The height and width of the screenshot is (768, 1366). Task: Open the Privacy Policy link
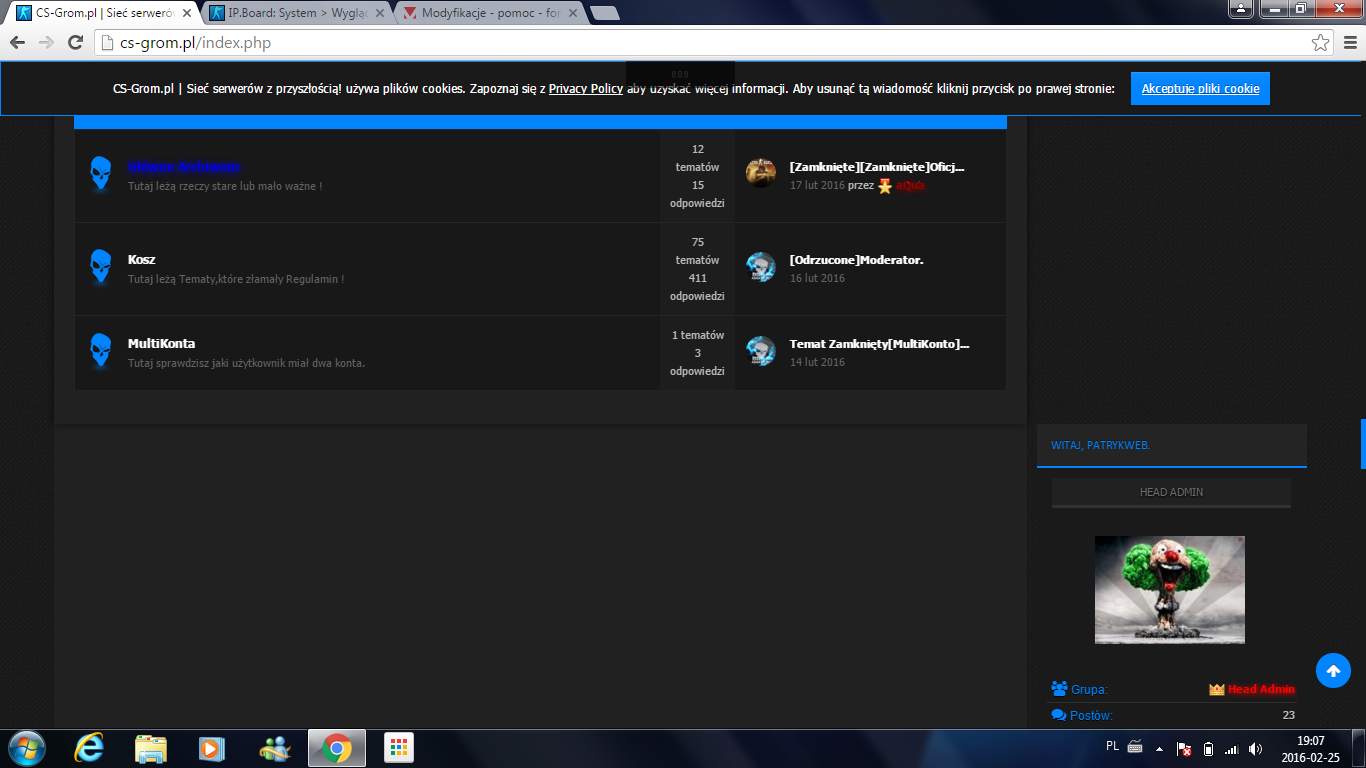(585, 88)
